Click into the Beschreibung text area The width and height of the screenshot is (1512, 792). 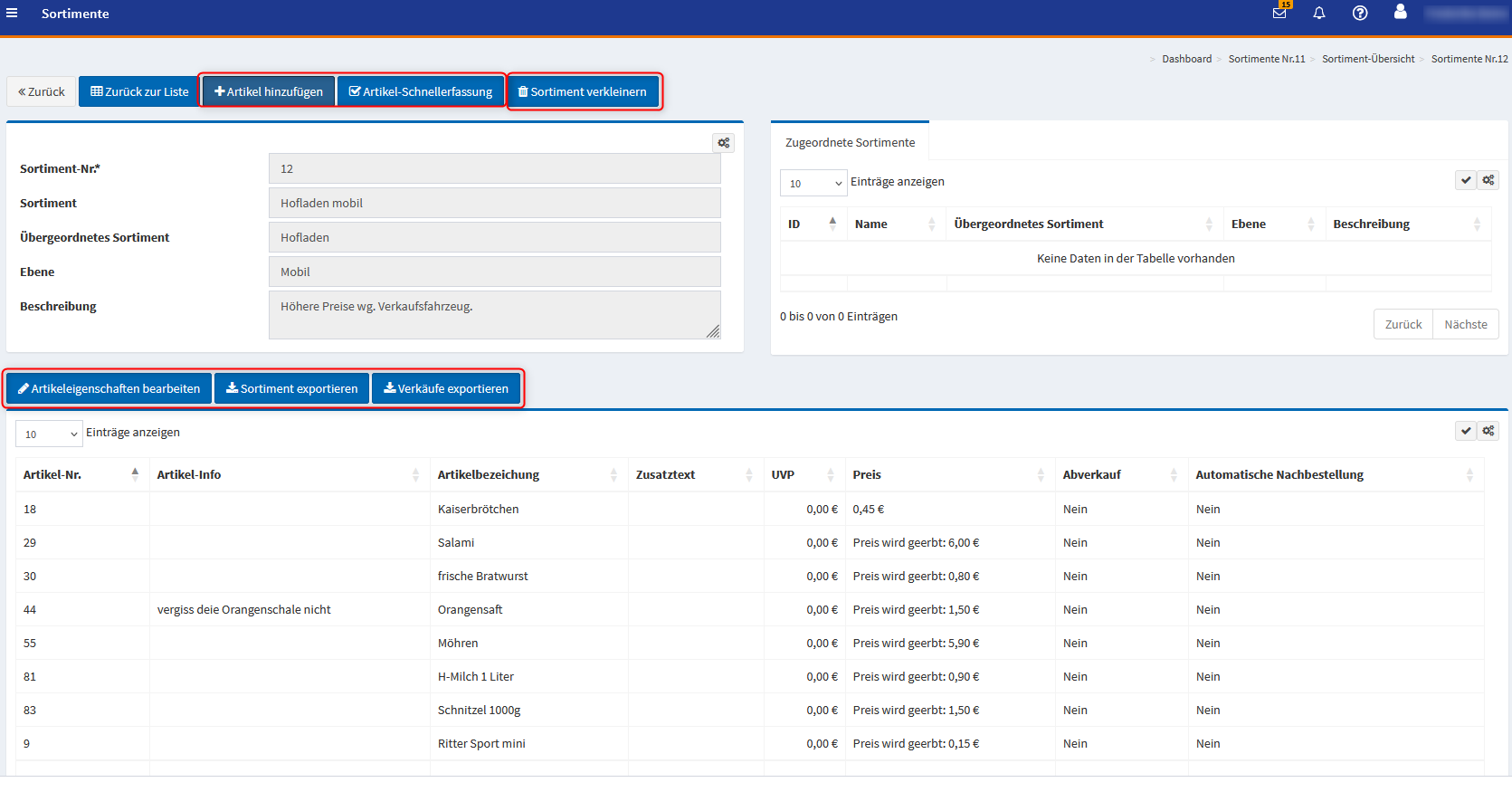coord(494,315)
